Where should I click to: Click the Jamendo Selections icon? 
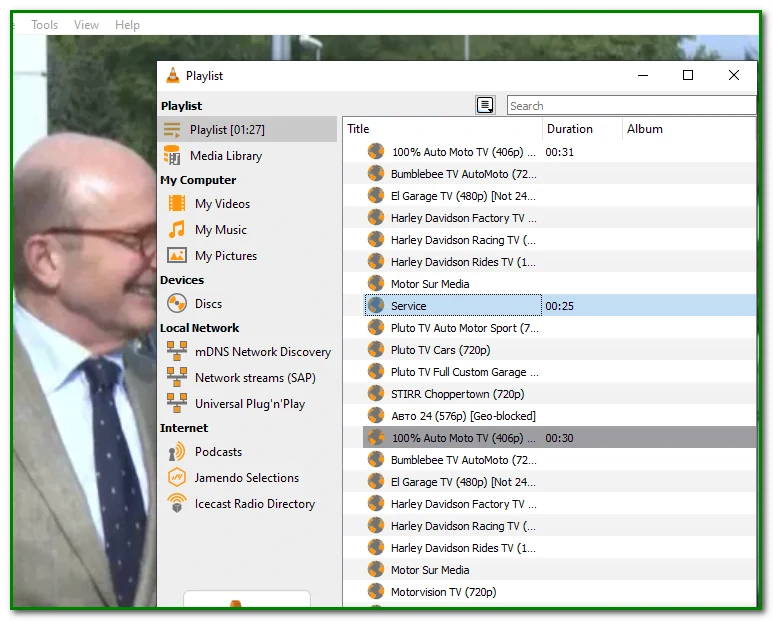pyautogui.click(x=176, y=478)
